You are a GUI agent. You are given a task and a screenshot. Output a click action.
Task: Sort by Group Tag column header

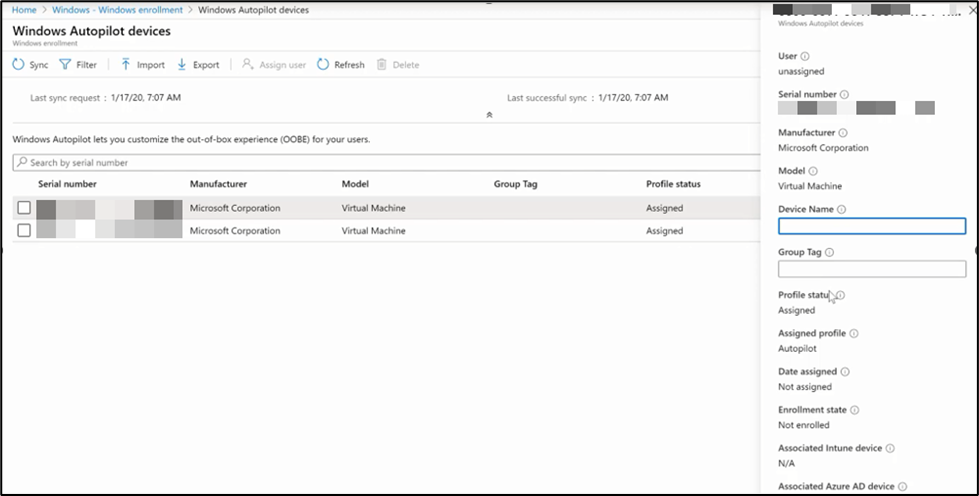point(515,184)
